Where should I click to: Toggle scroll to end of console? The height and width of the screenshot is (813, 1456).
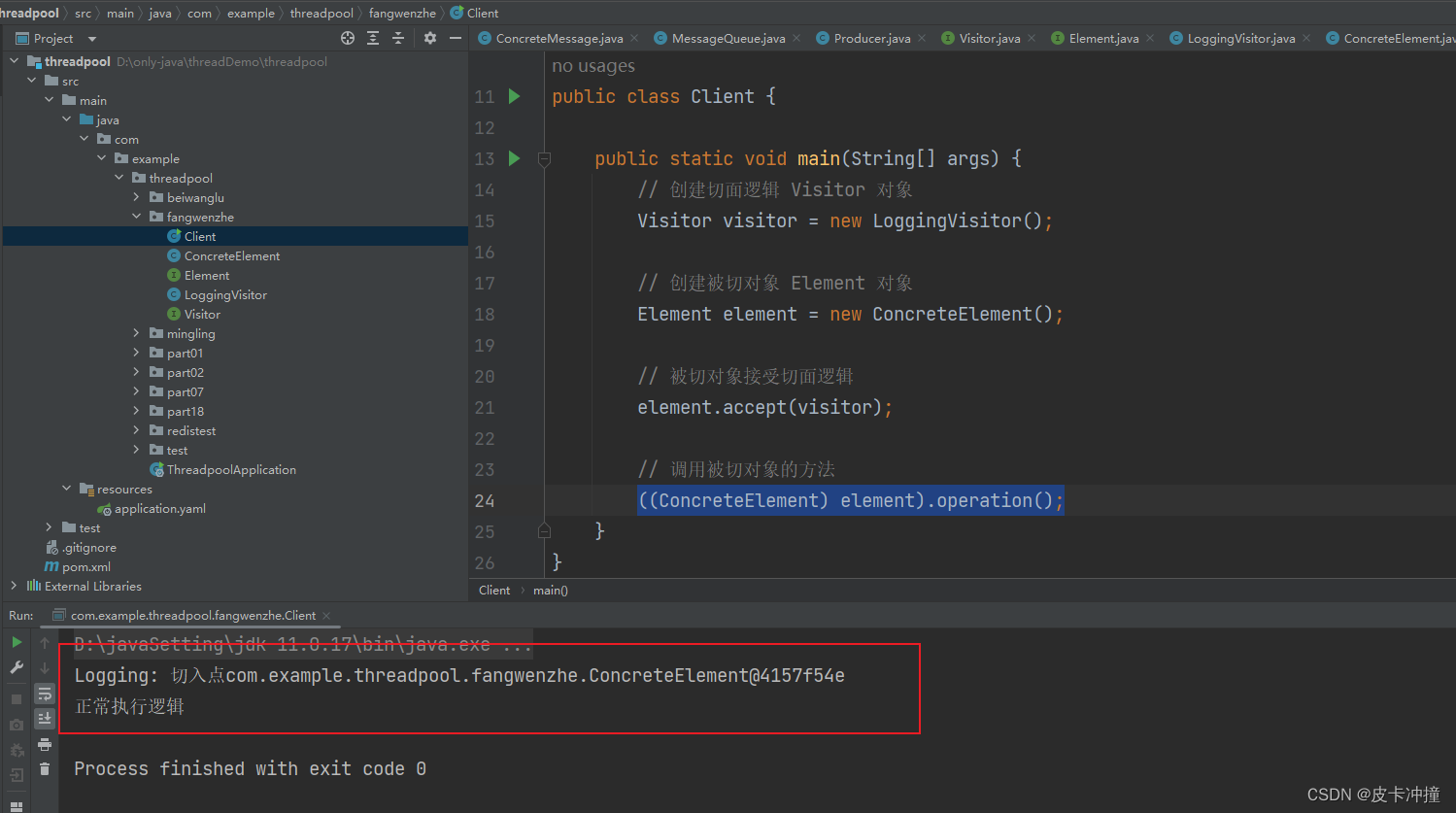click(x=45, y=719)
